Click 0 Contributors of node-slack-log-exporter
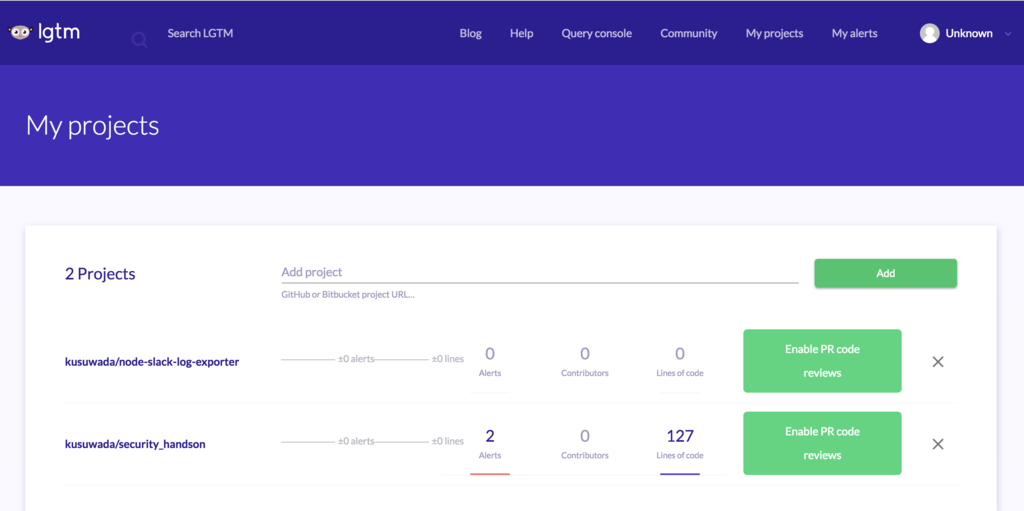This screenshot has height=511, width=1024. pyautogui.click(x=584, y=361)
